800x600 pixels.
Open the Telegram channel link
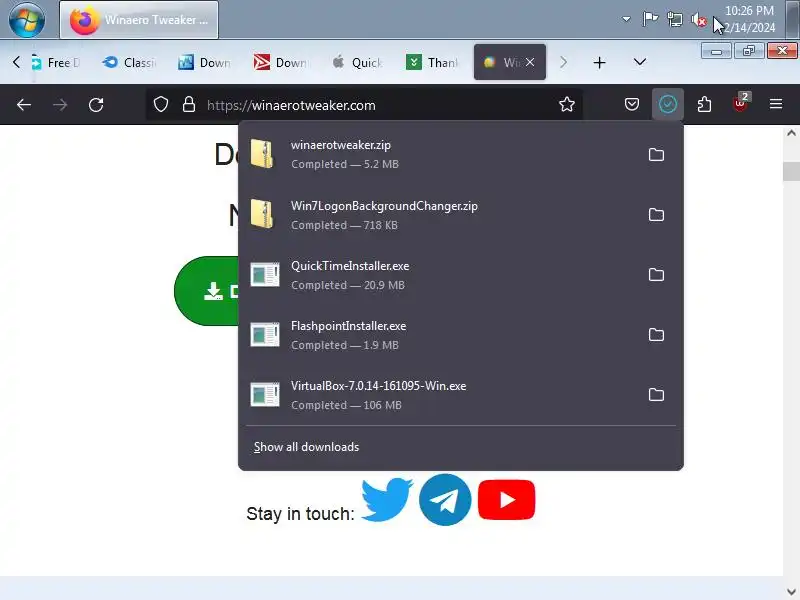coord(445,499)
